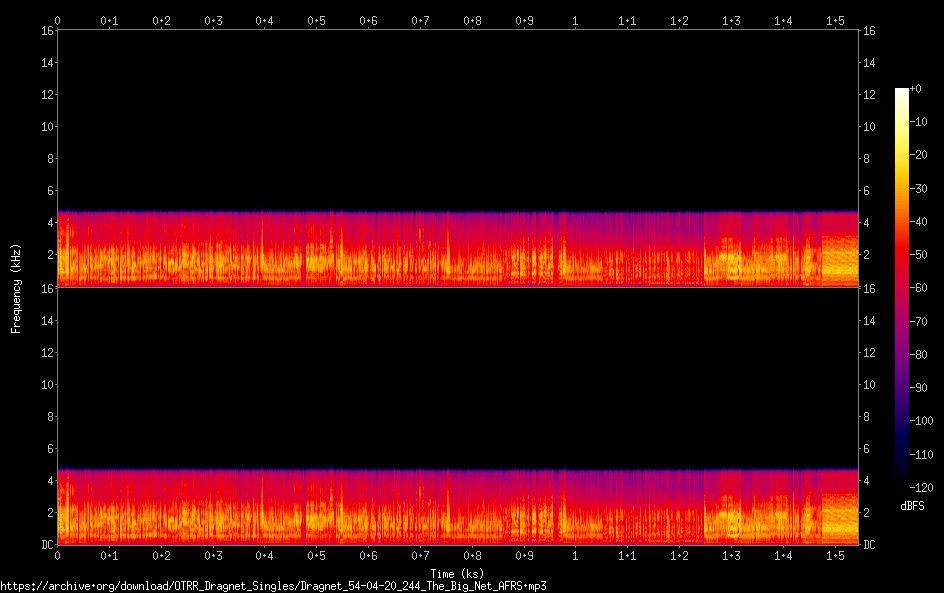Click the "DC" label on the left axis
The height and width of the screenshot is (593, 944).
click(x=47, y=545)
